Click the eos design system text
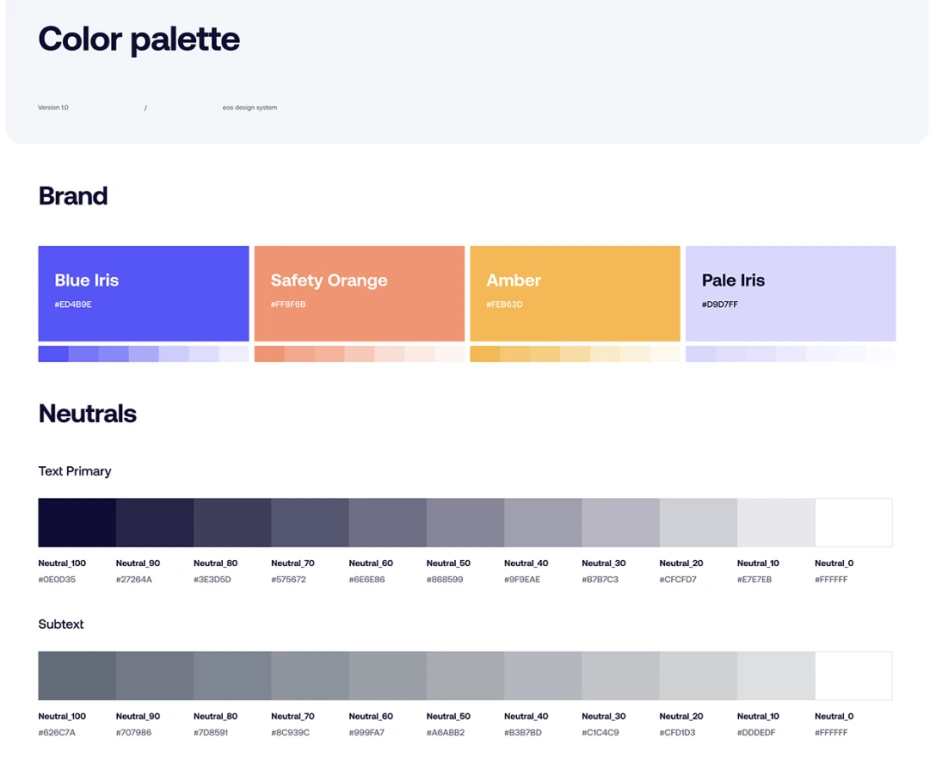Screen dimensions: 936x769 [250, 107]
